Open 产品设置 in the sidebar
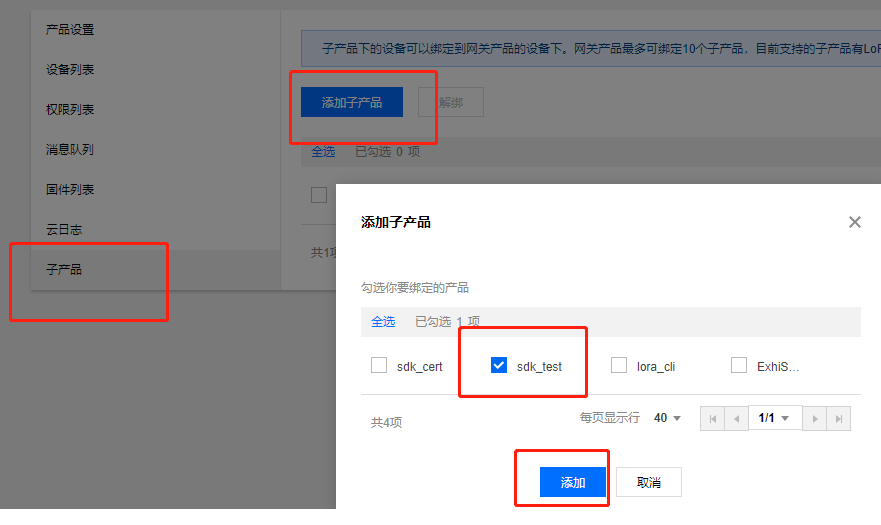 coord(70,29)
